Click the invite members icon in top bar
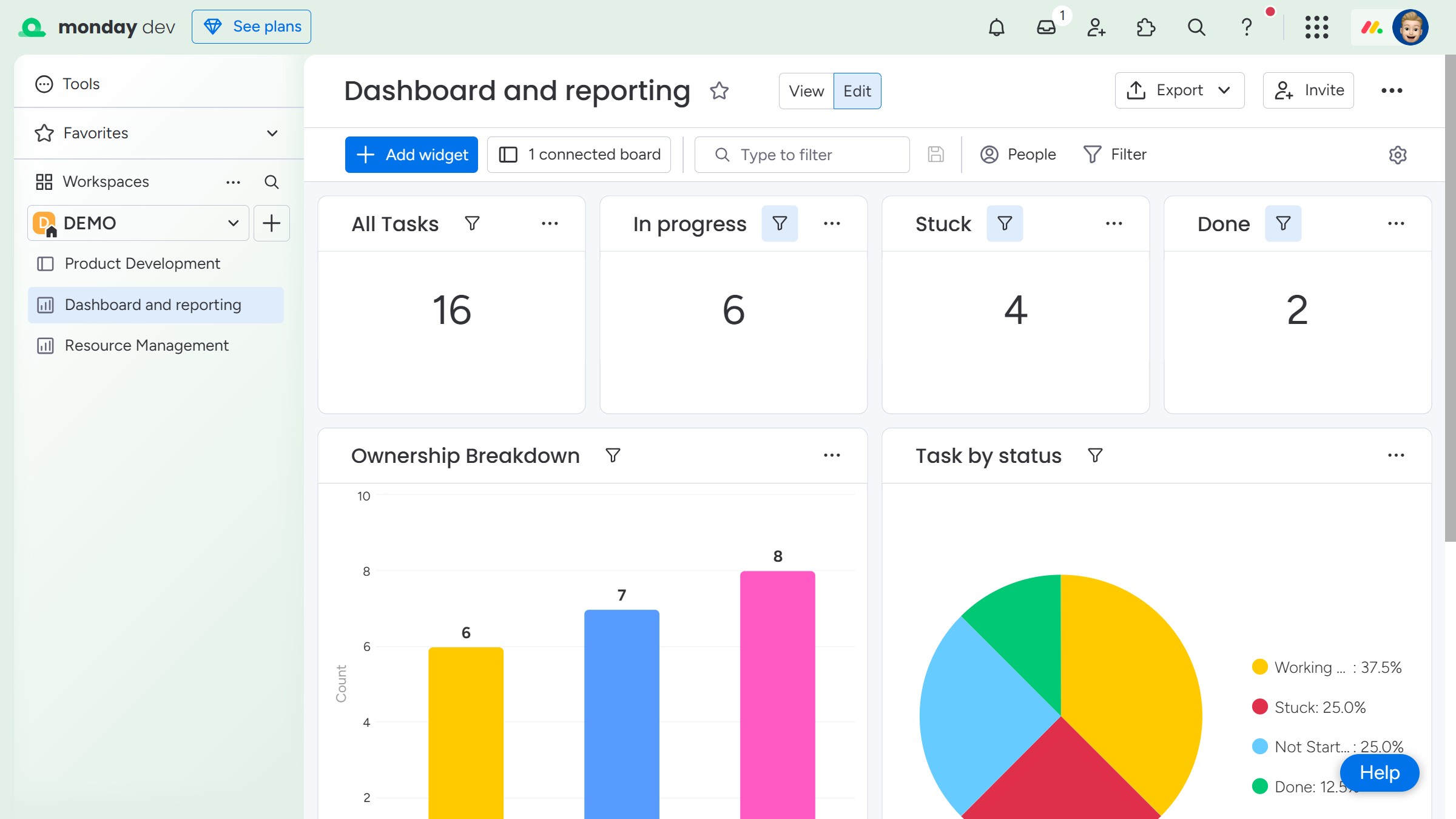This screenshot has width=1456, height=819. (1096, 27)
